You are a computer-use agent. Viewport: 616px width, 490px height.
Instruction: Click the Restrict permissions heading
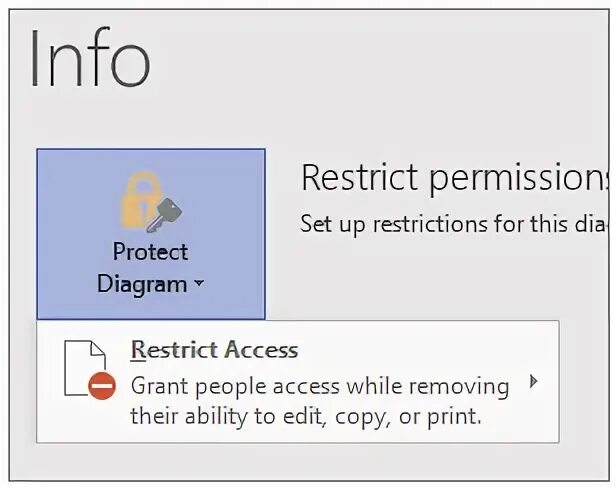[455, 178]
